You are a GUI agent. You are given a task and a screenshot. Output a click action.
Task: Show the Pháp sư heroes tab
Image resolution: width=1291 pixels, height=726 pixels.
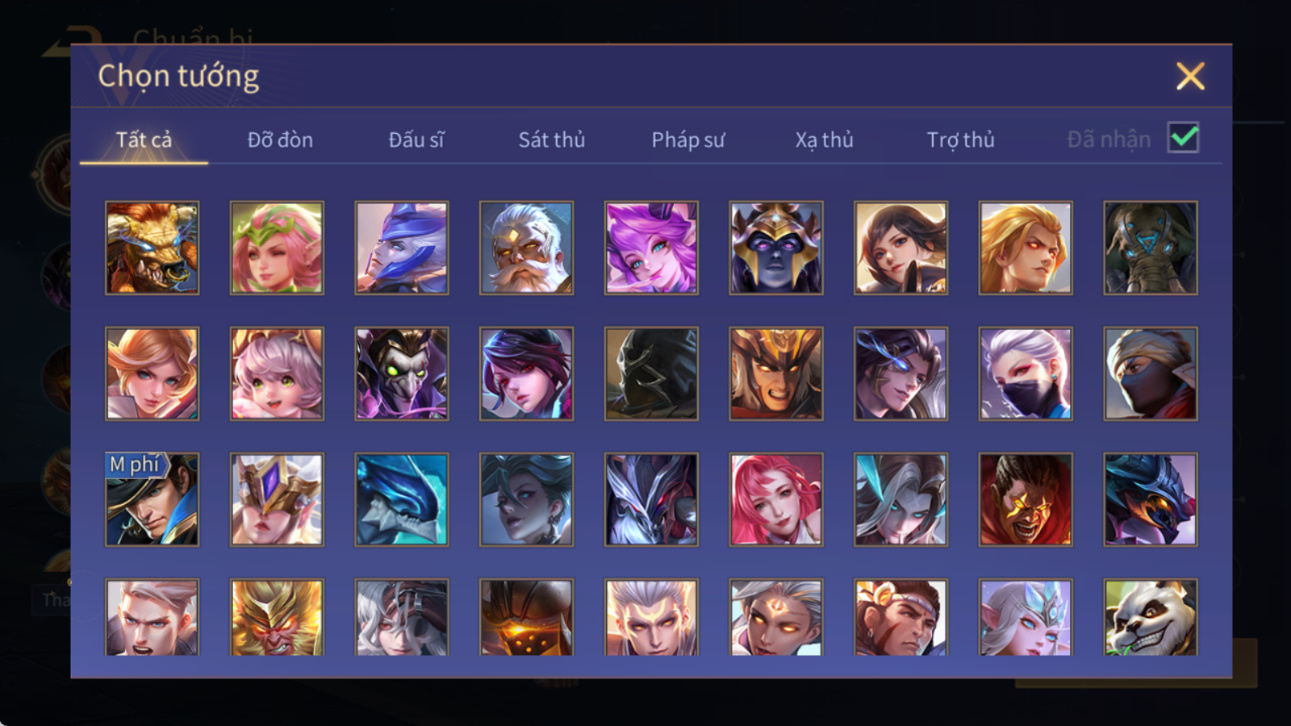688,140
